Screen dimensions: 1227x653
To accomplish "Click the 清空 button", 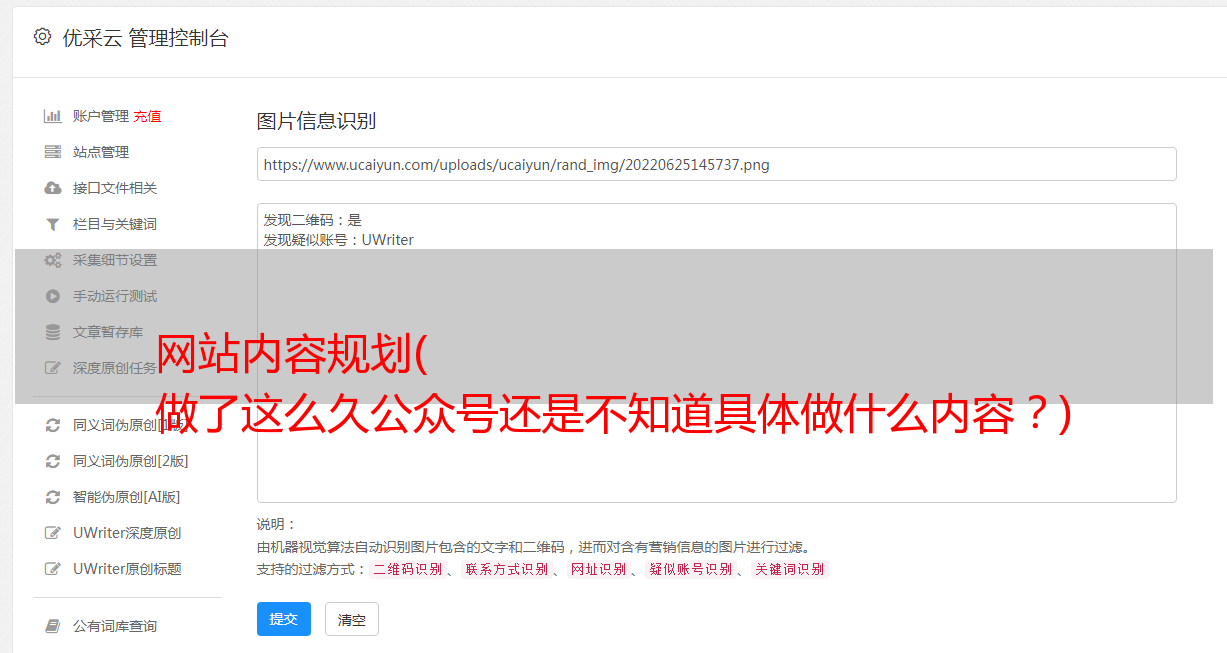I will point(352,620).
